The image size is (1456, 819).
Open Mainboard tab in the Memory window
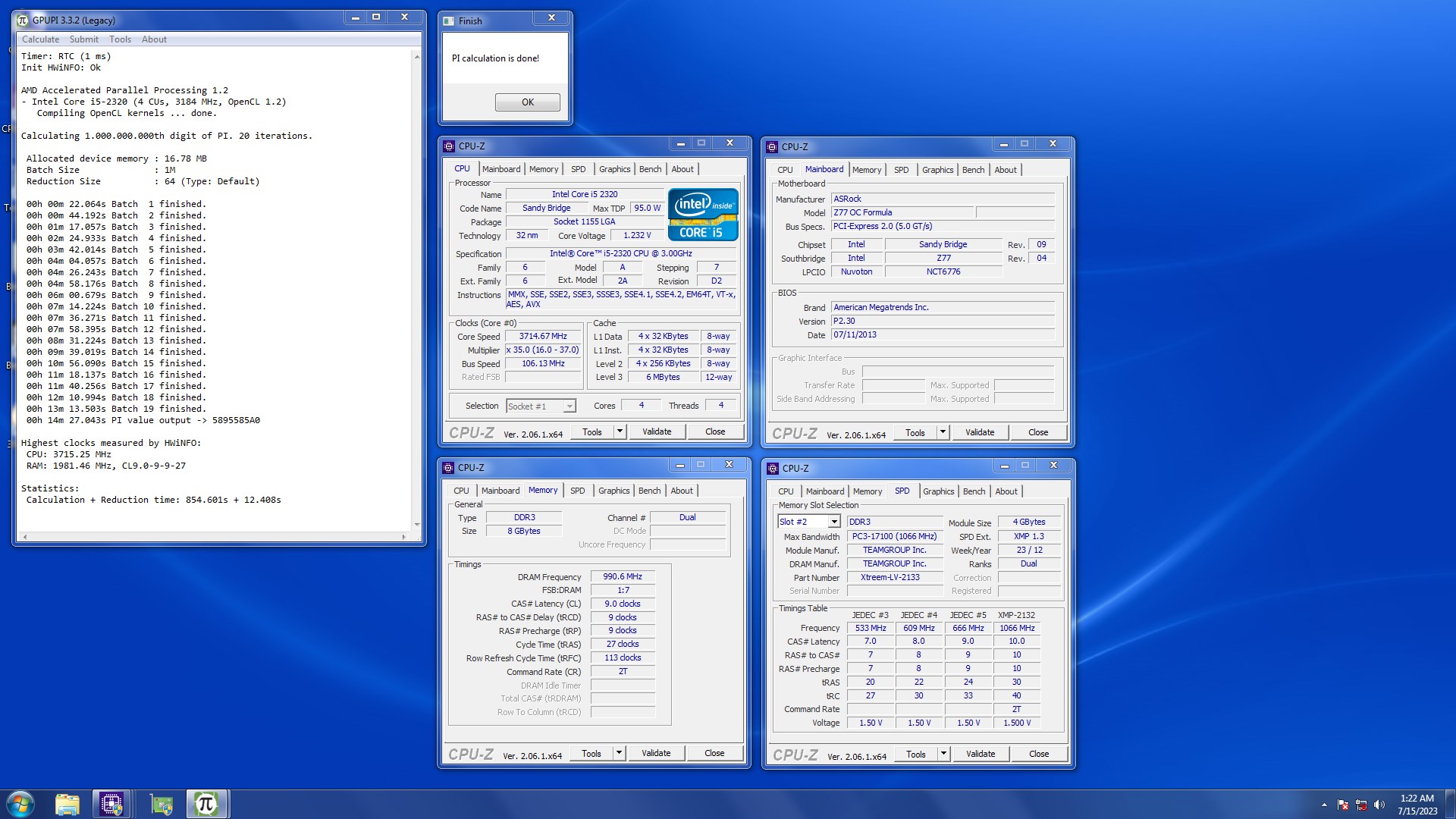point(500,491)
